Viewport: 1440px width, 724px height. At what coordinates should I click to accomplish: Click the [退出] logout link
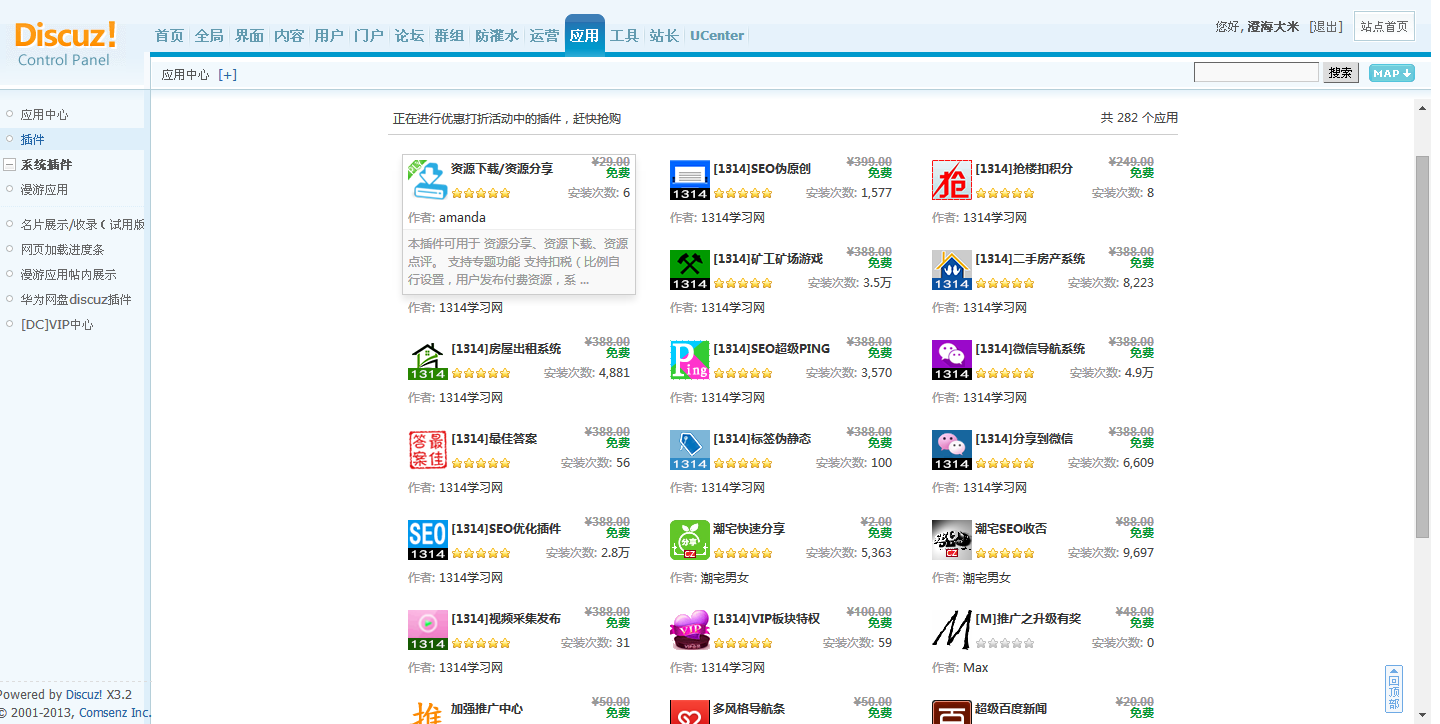(1324, 27)
